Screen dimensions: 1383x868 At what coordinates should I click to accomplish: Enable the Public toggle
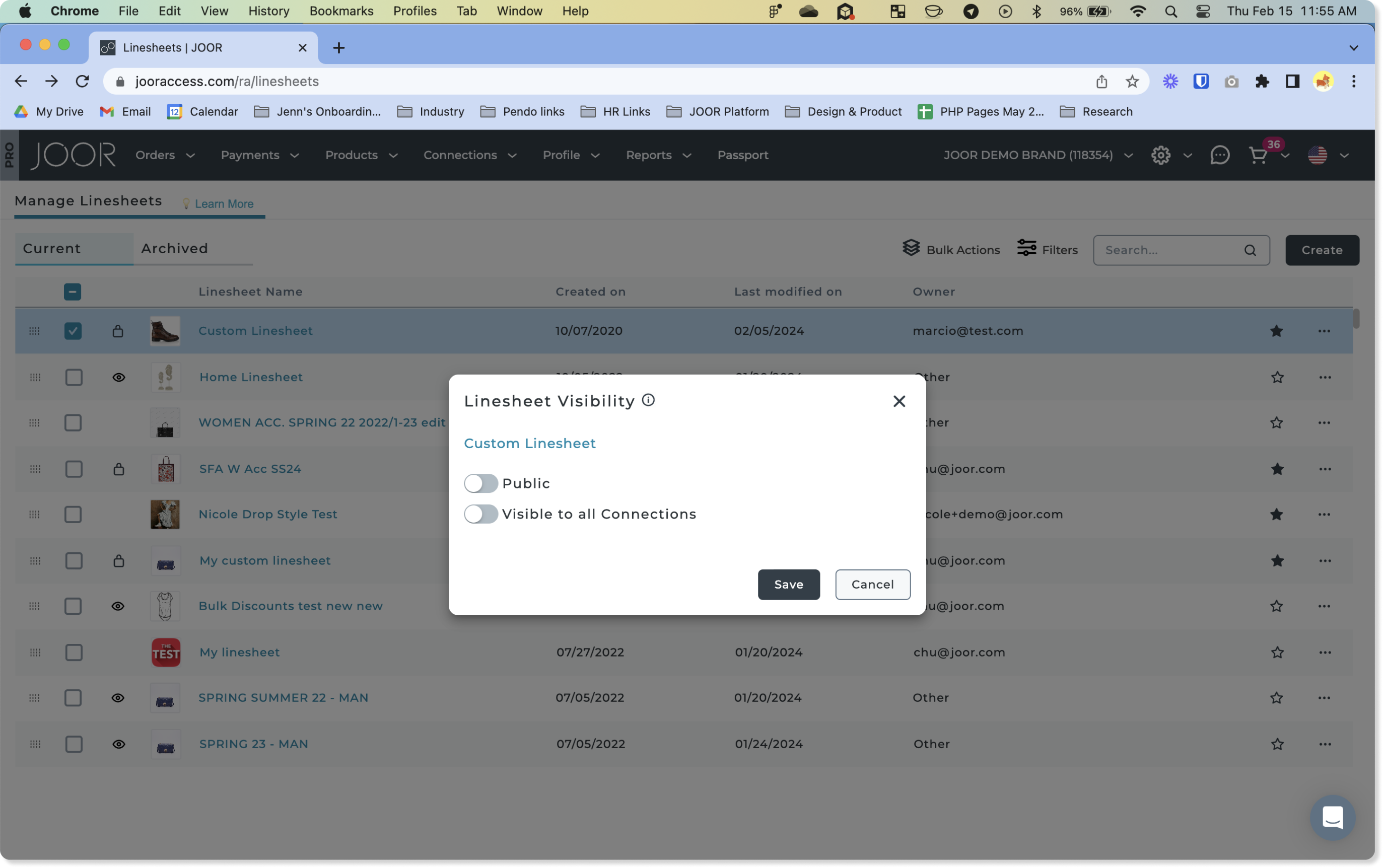point(480,483)
